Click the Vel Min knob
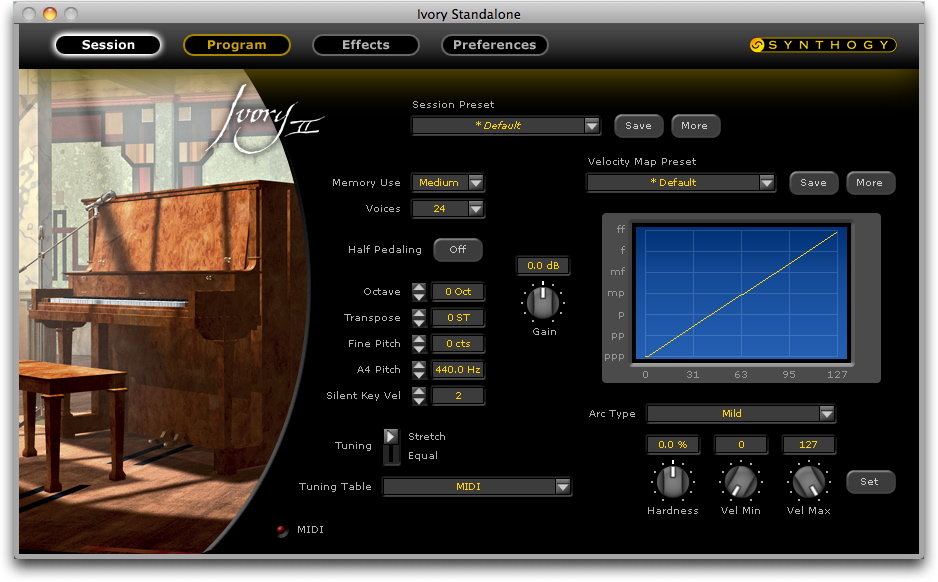The image size is (938, 582). tap(740, 482)
